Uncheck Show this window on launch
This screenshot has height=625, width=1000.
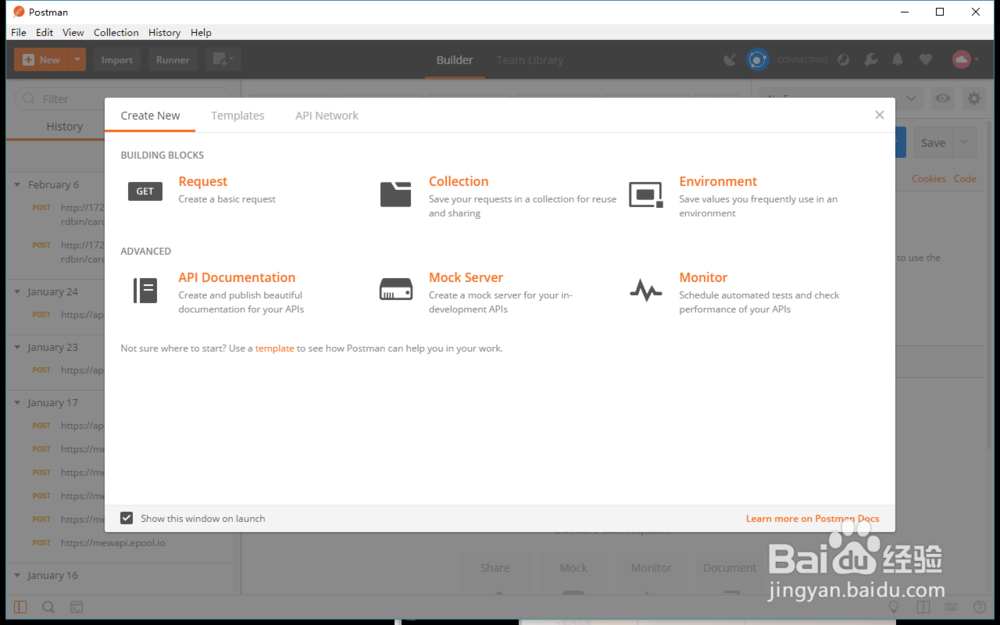[x=126, y=518]
